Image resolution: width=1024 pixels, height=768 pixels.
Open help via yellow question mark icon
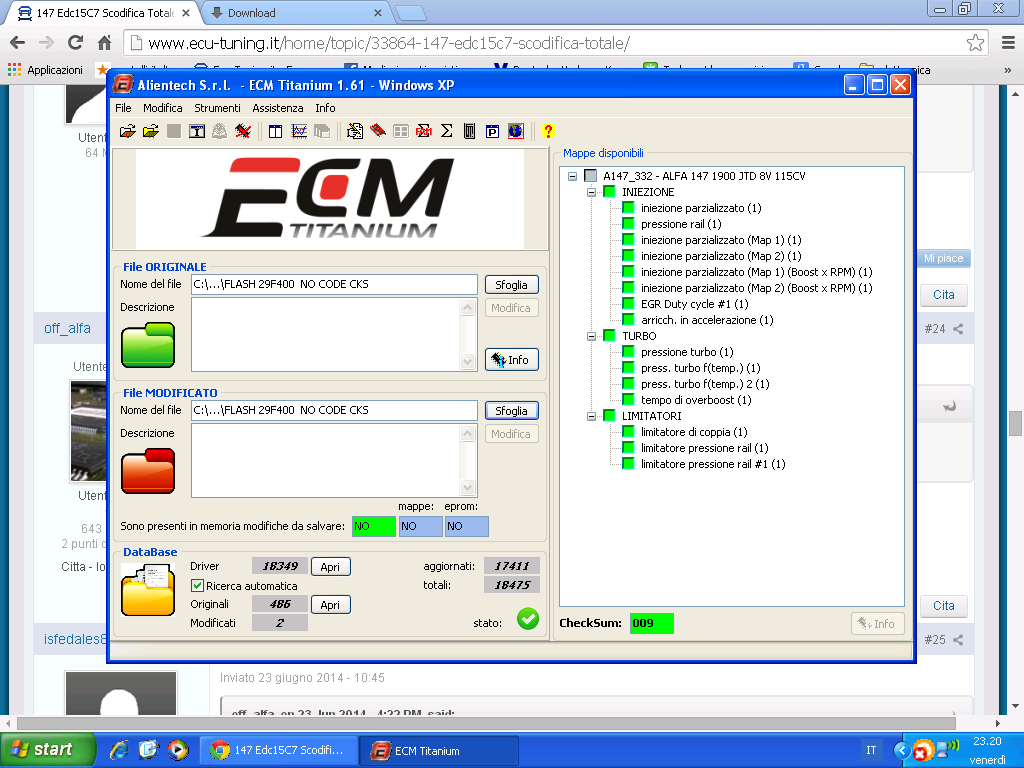(x=547, y=131)
